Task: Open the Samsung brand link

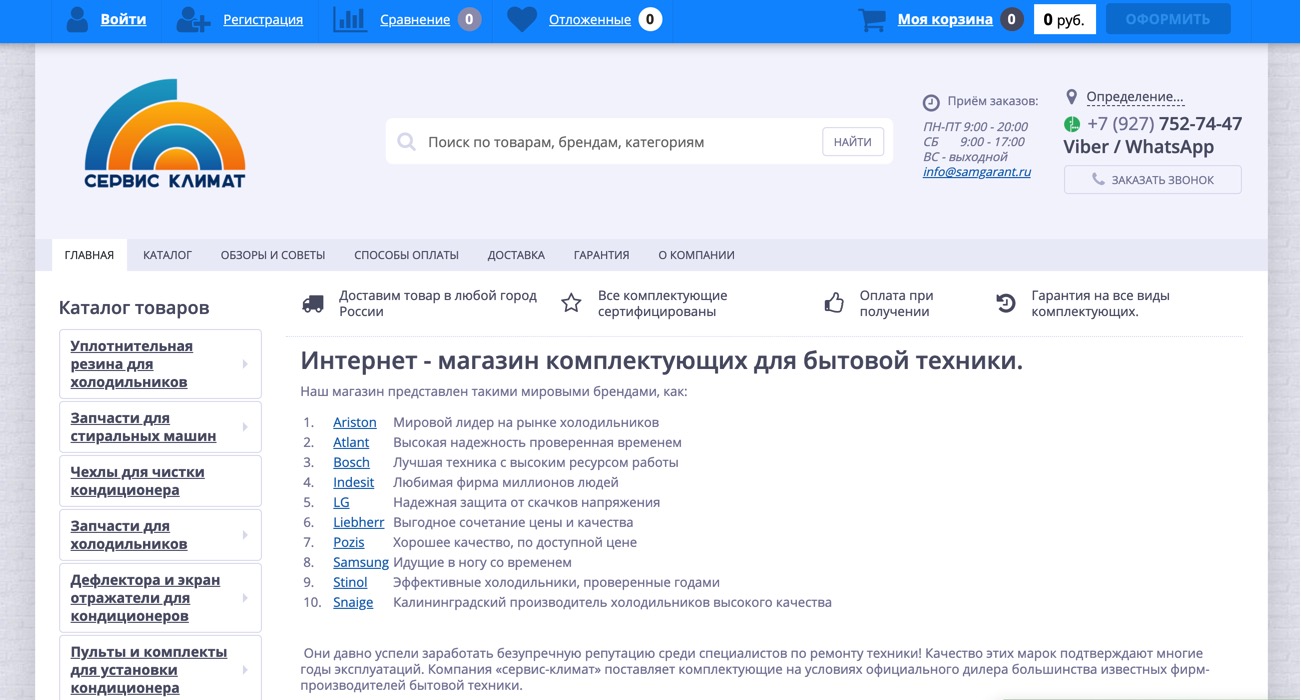Action: coord(361,562)
